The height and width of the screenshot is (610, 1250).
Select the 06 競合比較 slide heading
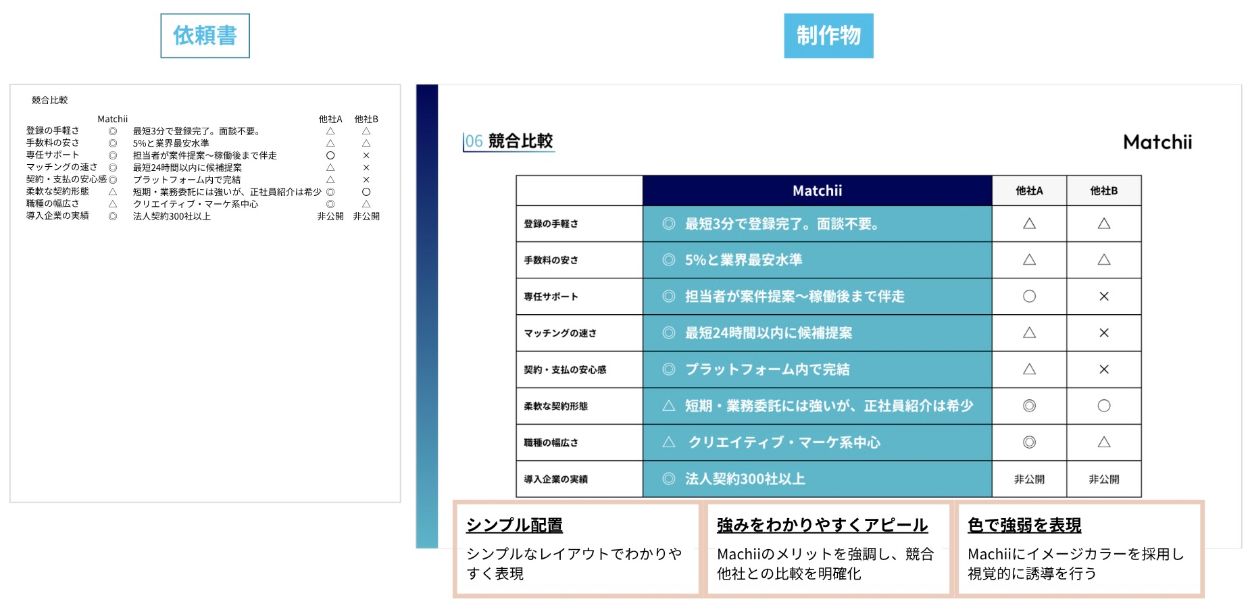tap(509, 141)
